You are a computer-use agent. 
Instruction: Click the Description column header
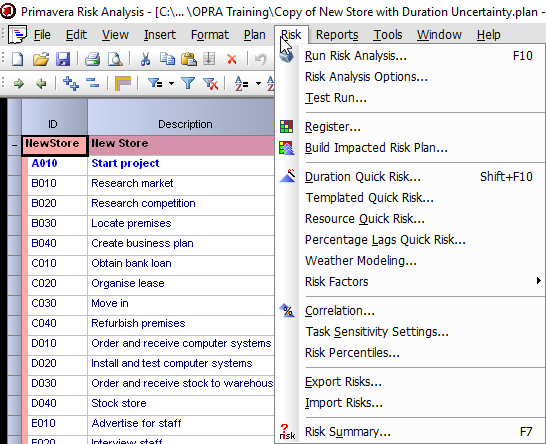point(181,117)
